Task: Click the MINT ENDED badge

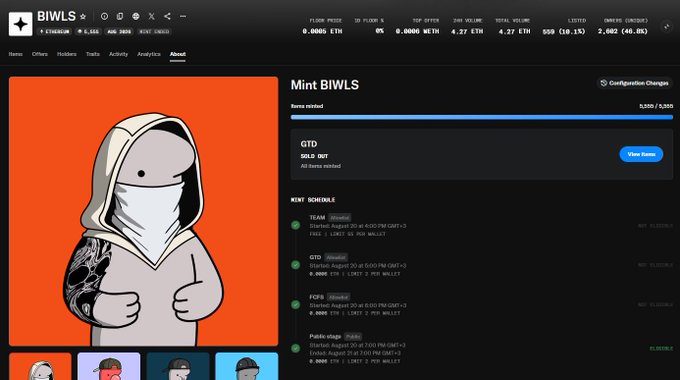Action: (154, 32)
